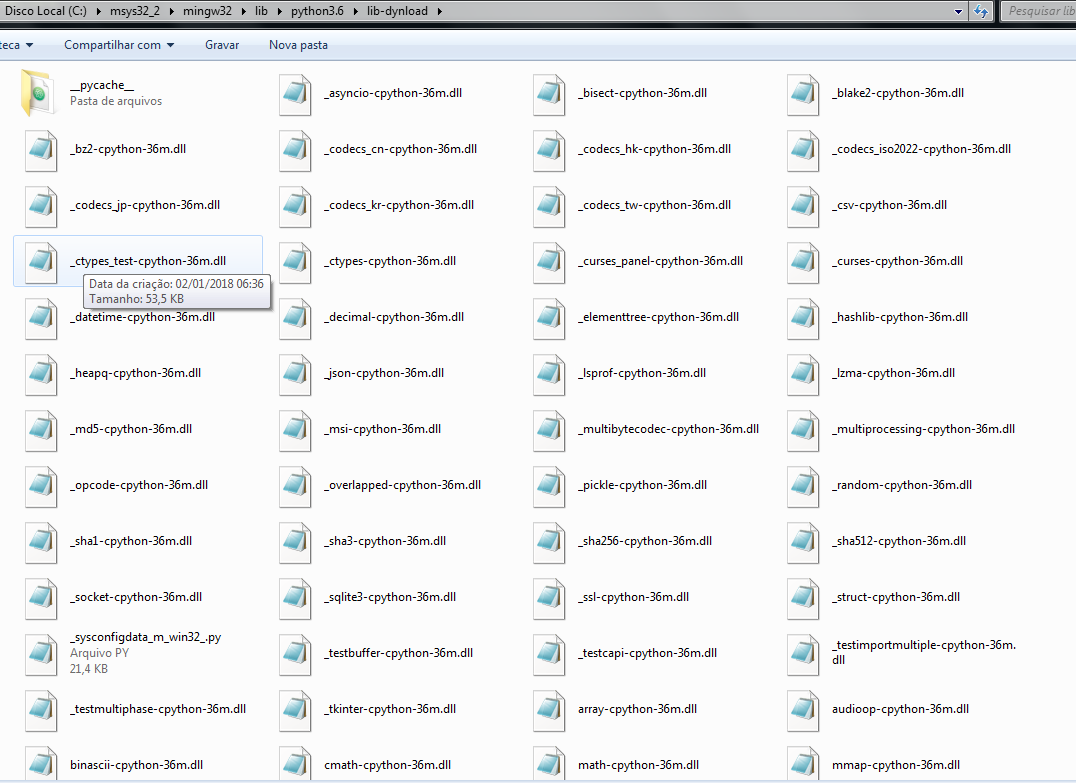
Task: Expand the arrow after lib in path
Action: click(x=279, y=11)
